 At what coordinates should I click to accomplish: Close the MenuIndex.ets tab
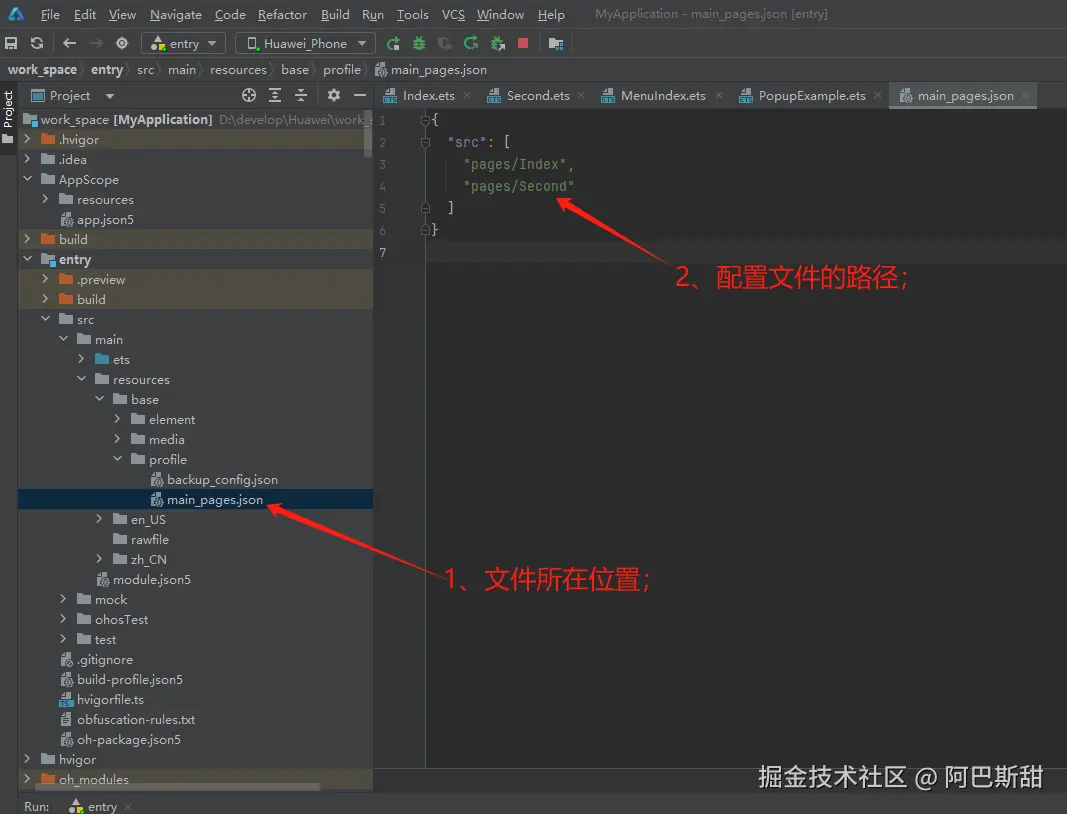[x=719, y=96]
